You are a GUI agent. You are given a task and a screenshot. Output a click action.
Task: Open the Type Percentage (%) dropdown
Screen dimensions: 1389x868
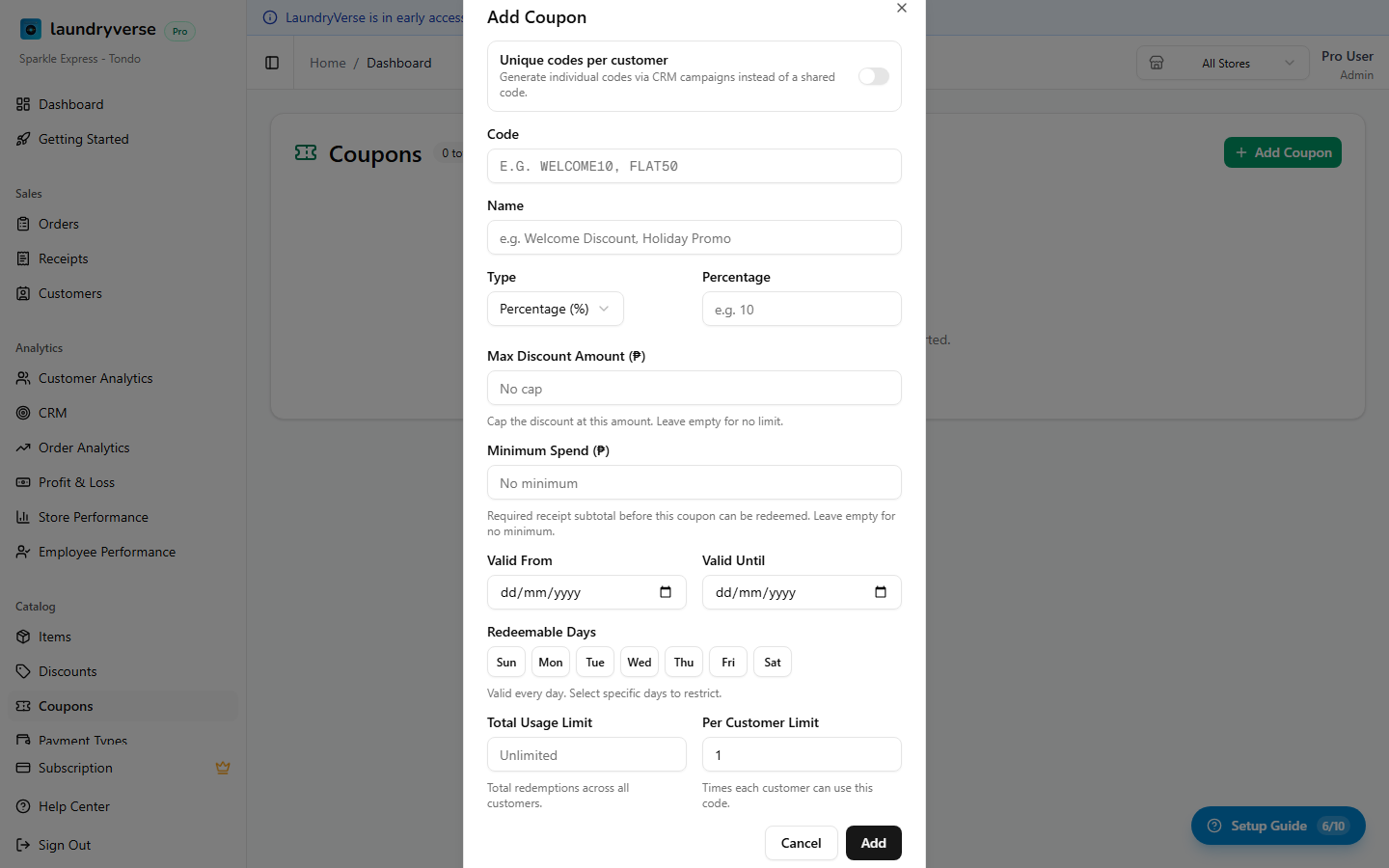pyautogui.click(x=556, y=309)
